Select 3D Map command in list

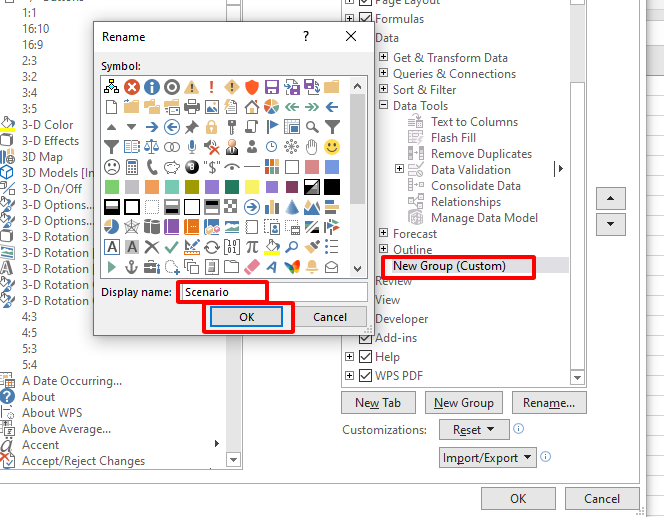click(x=42, y=157)
